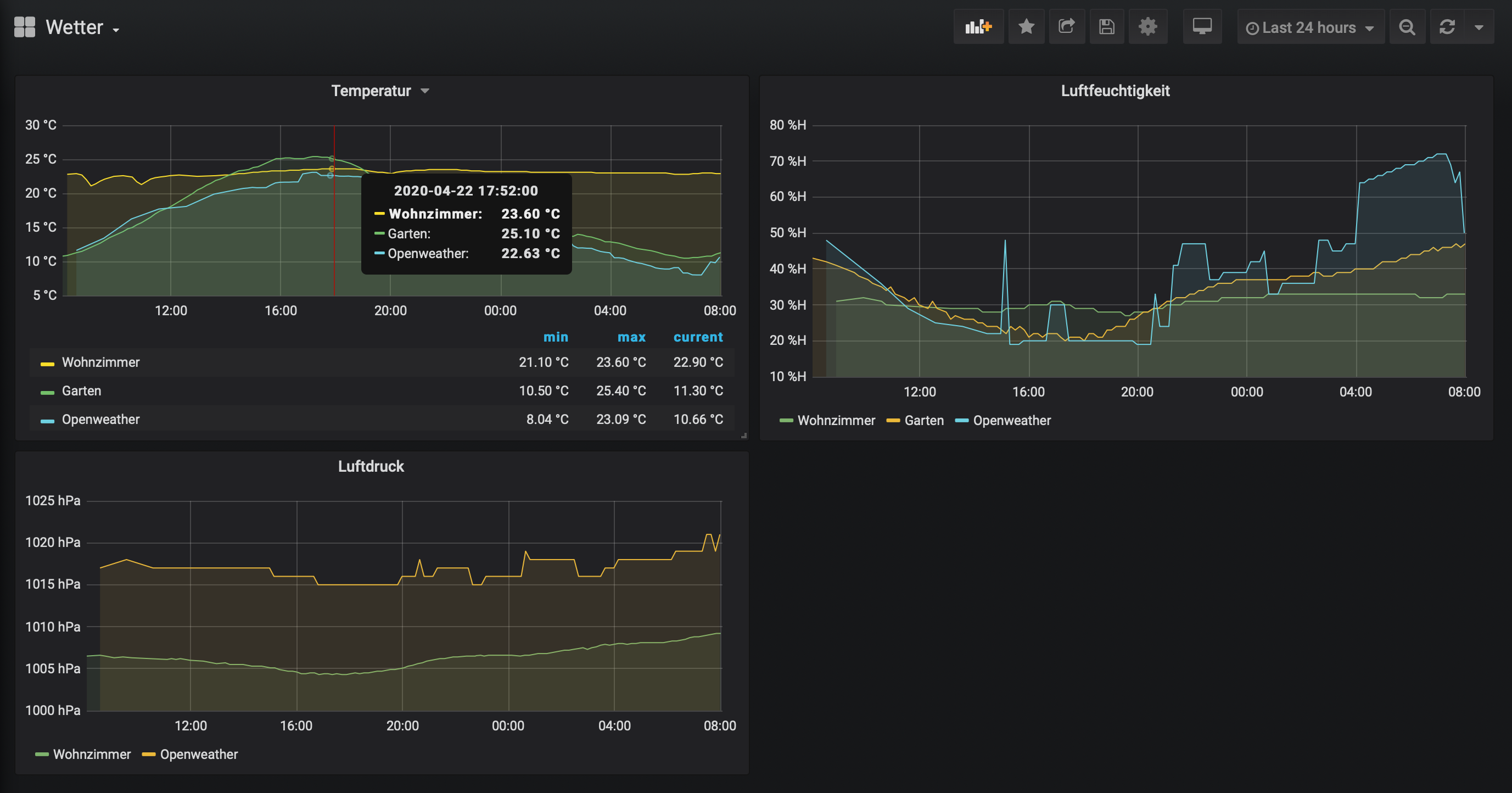Toggle Wohnzimmer series in Temperatur legend
Image resolution: width=1512 pixels, height=793 pixels.
tap(100, 362)
